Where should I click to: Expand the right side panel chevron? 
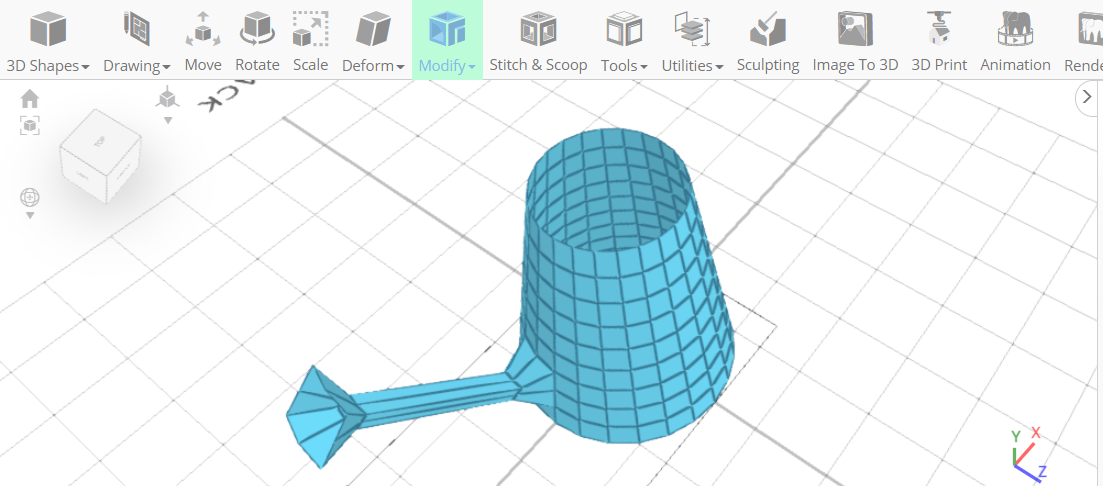[x=1087, y=98]
